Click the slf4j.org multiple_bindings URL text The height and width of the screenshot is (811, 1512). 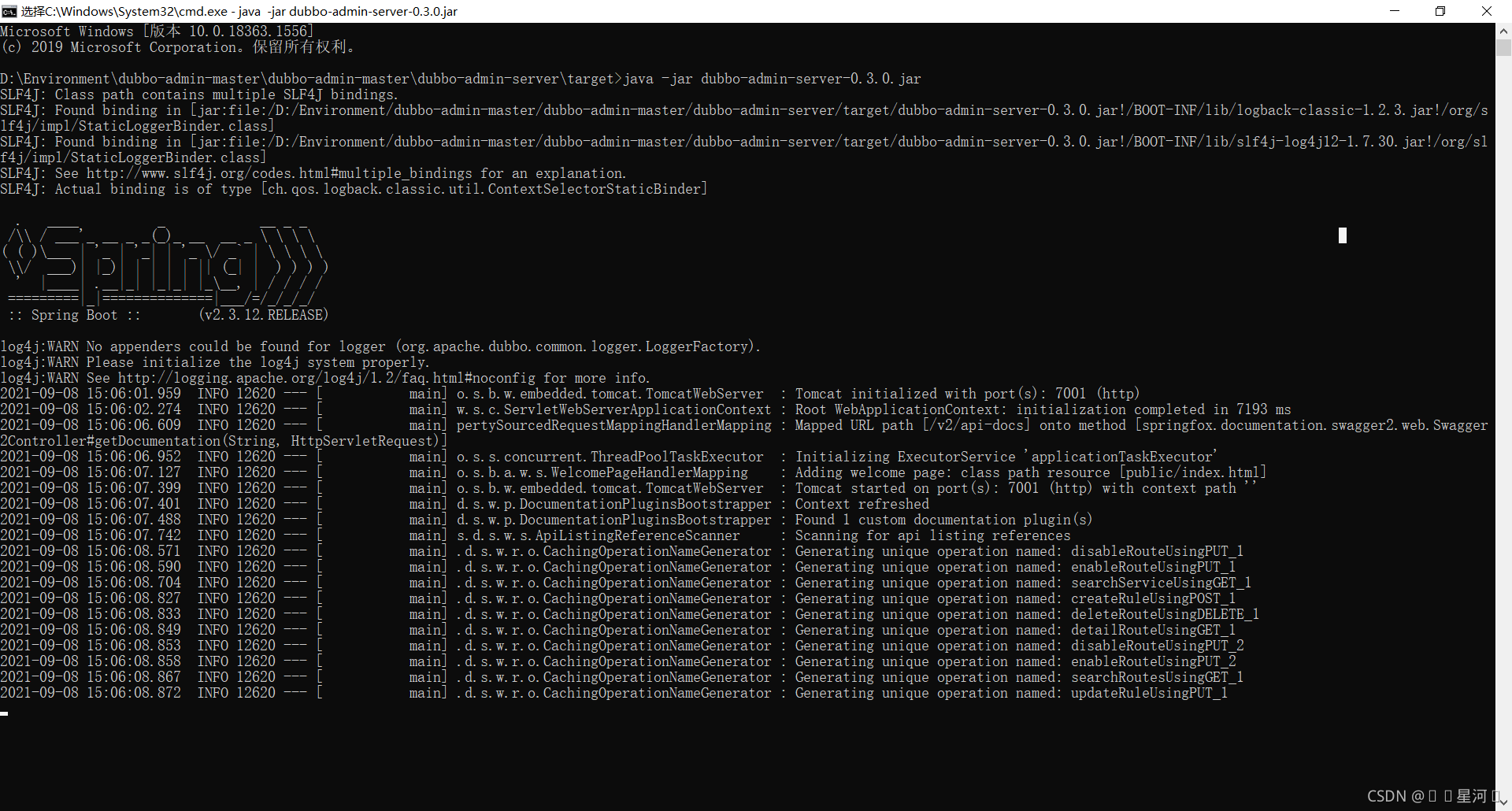(x=279, y=173)
